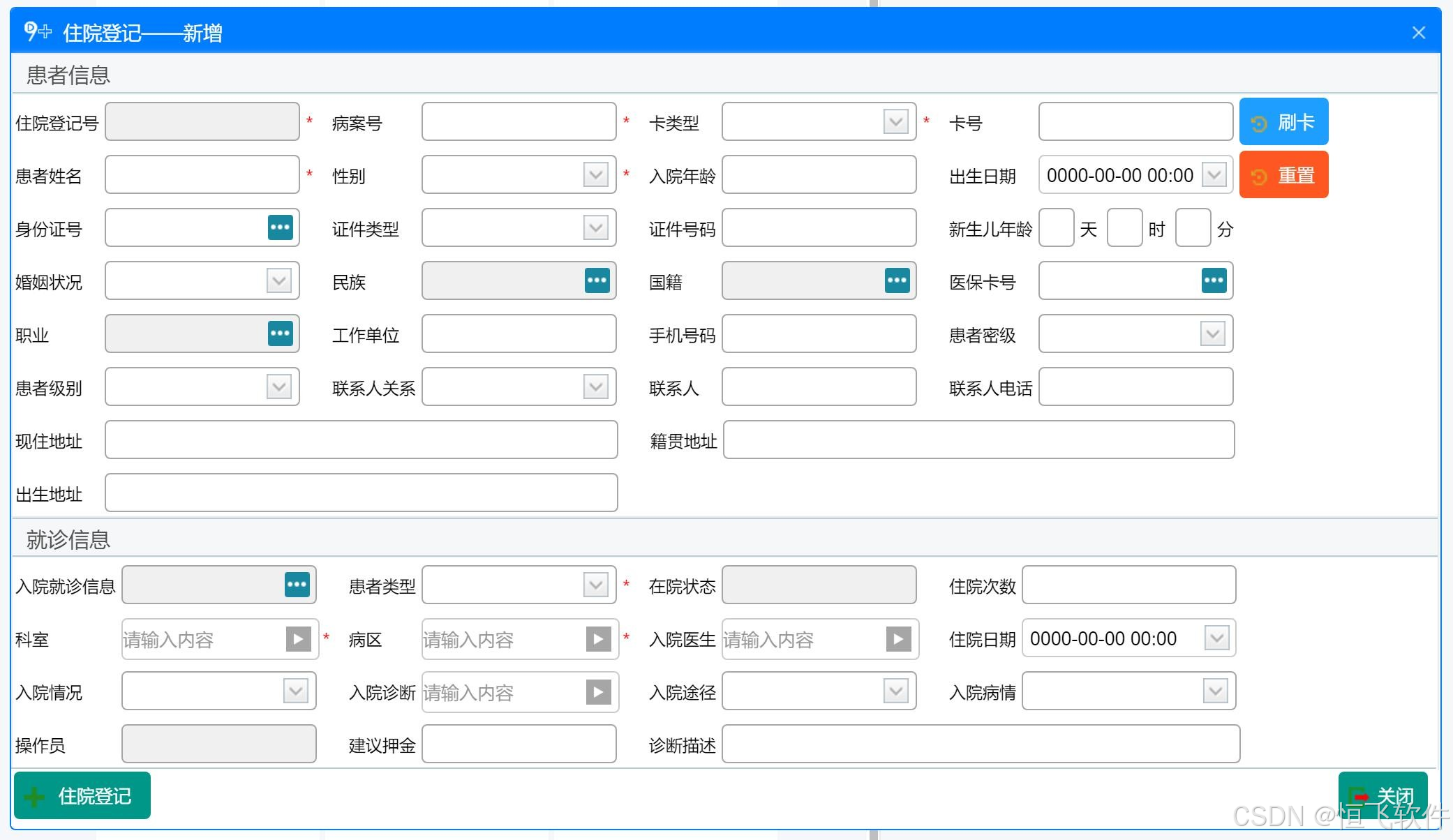
Task: Click the arrow button in 科室 field
Action: (298, 638)
